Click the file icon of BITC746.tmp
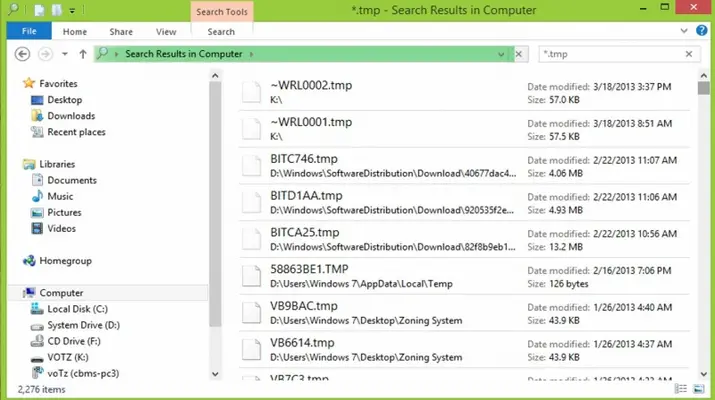This screenshot has width=715, height=400. 251,166
